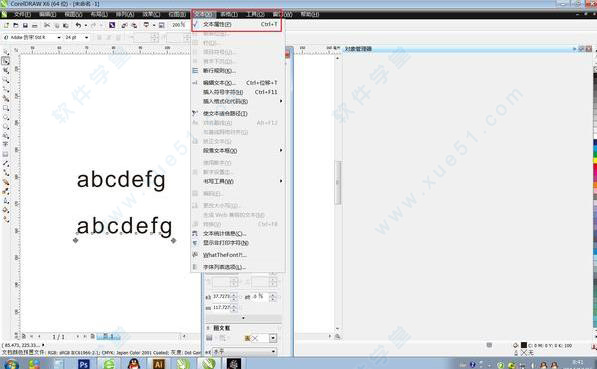Go to previous page arrow in the page navigator

[x=38, y=336]
